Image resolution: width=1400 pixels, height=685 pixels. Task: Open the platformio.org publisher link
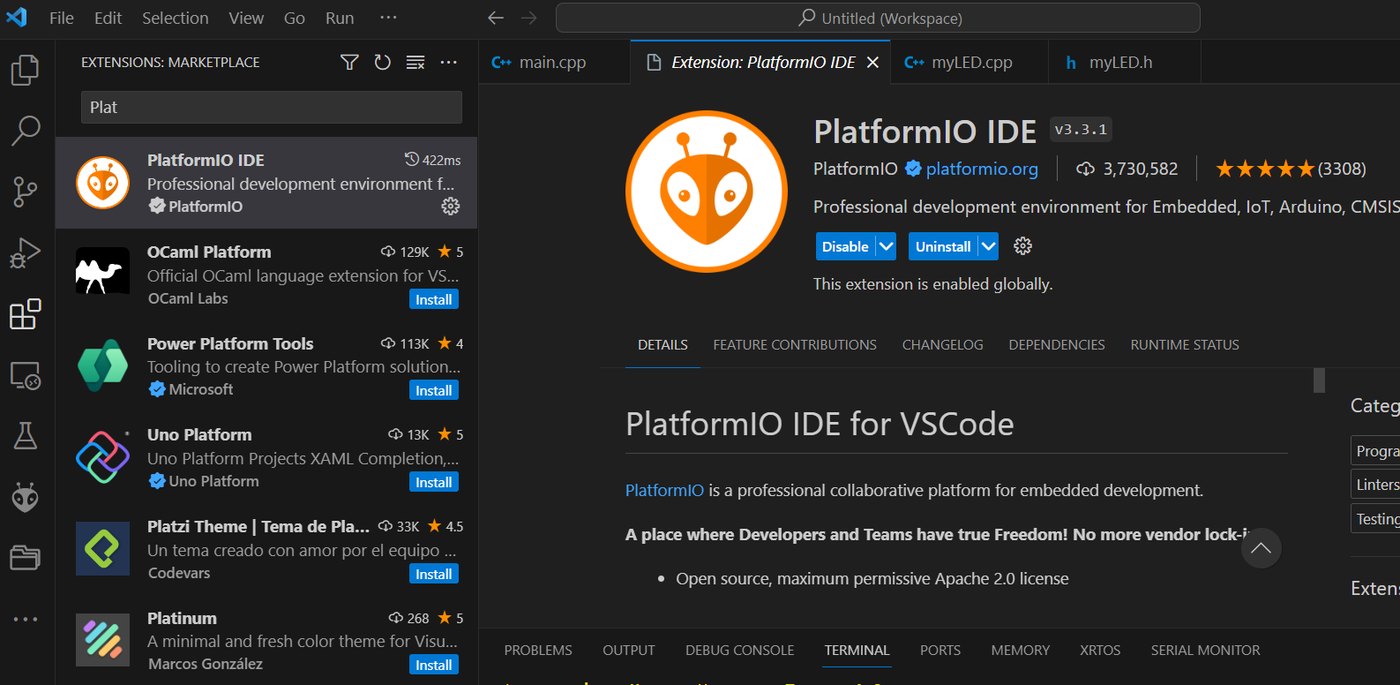click(x=982, y=169)
